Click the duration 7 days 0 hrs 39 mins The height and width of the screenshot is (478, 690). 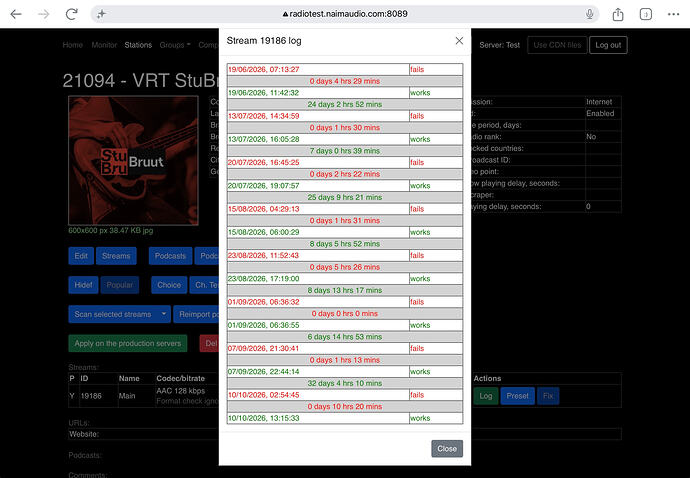tap(345, 151)
